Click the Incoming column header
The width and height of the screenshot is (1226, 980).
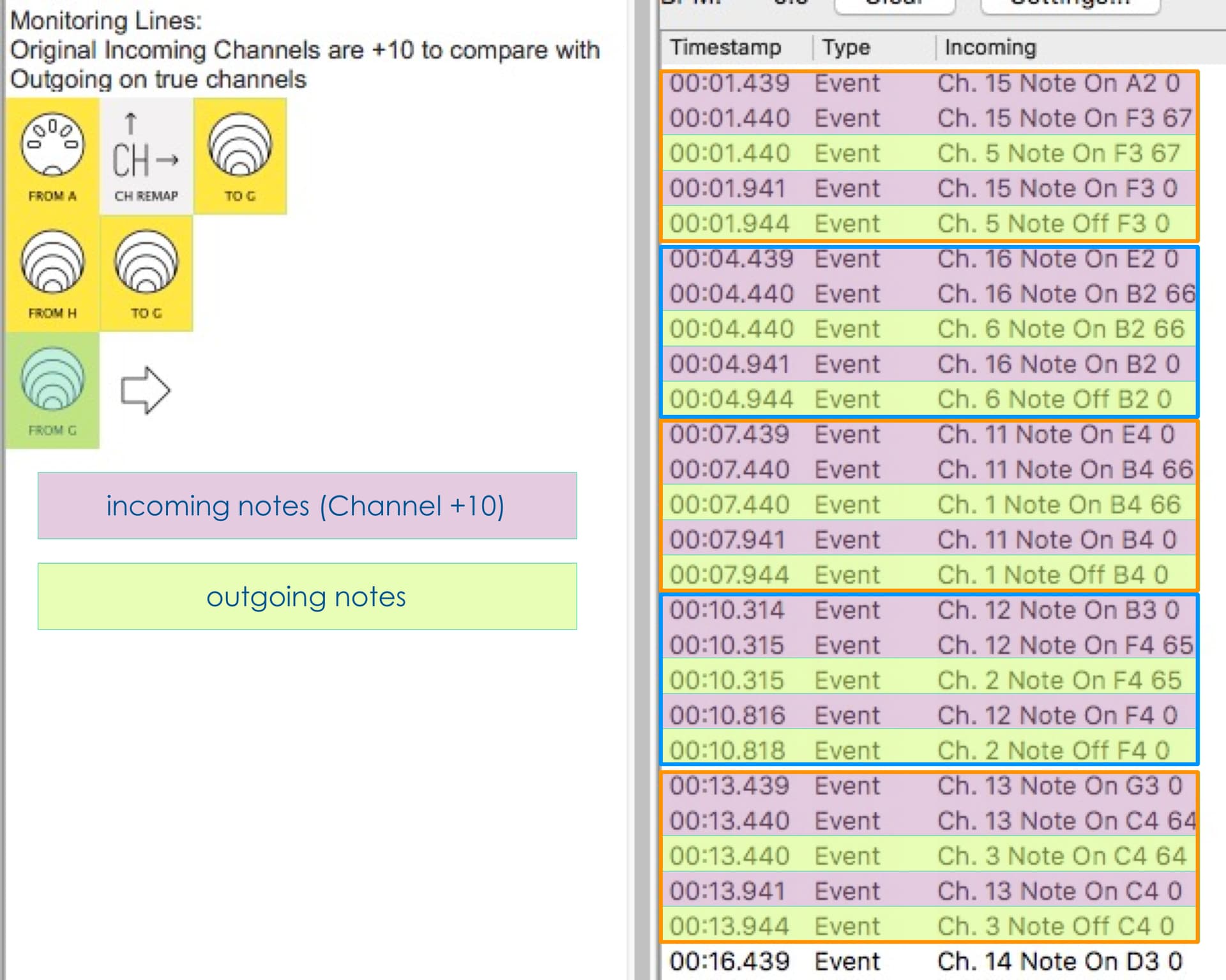point(990,47)
